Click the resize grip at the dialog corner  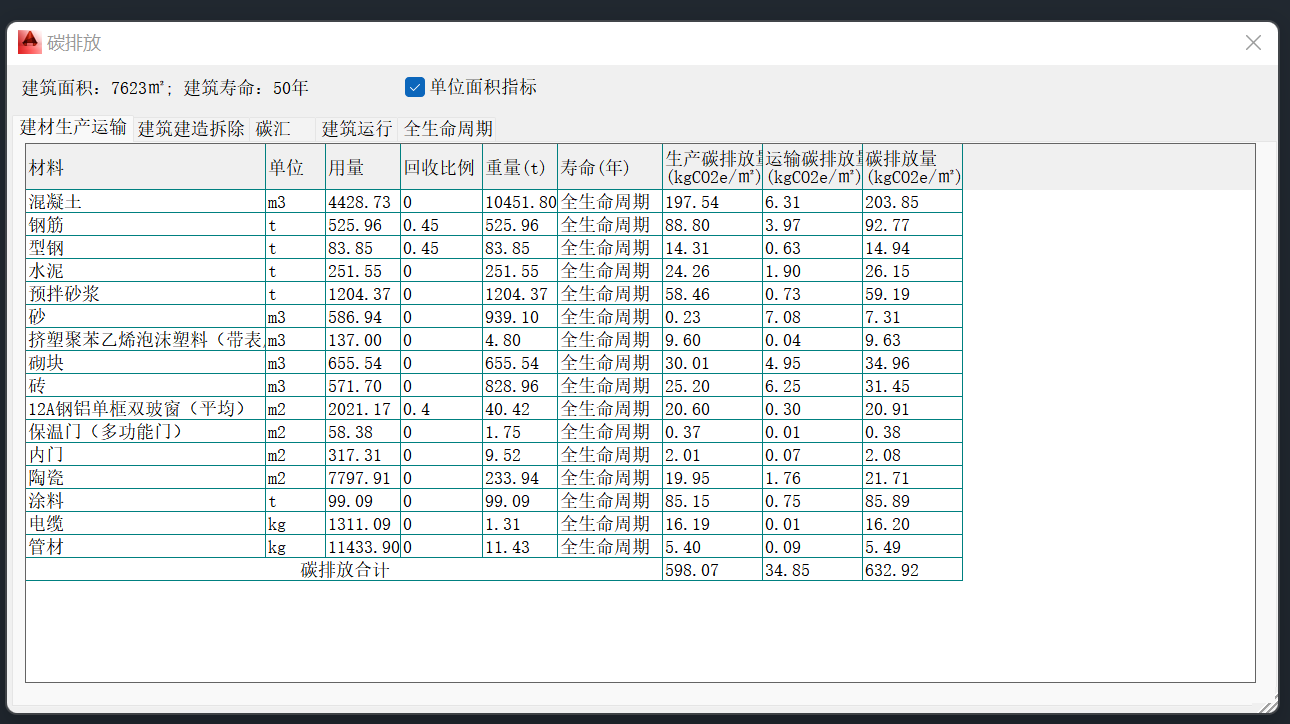click(x=1268, y=706)
